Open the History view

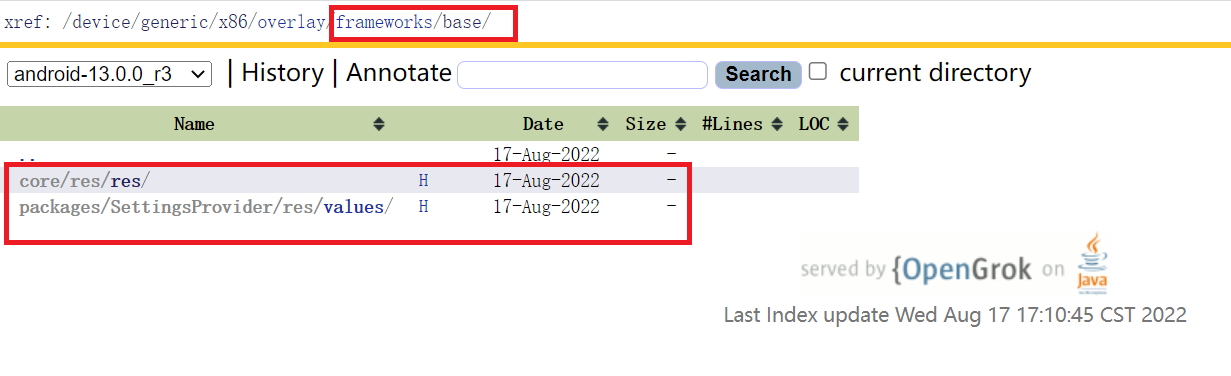[282, 73]
